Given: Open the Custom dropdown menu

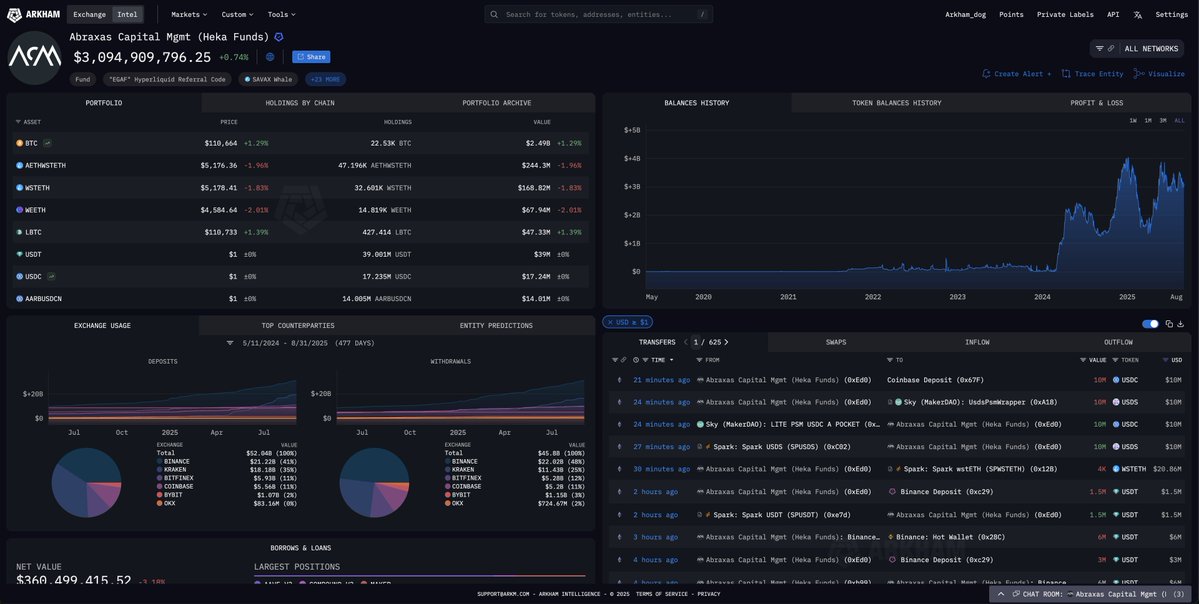Looking at the screenshot, I should (239, 15).
